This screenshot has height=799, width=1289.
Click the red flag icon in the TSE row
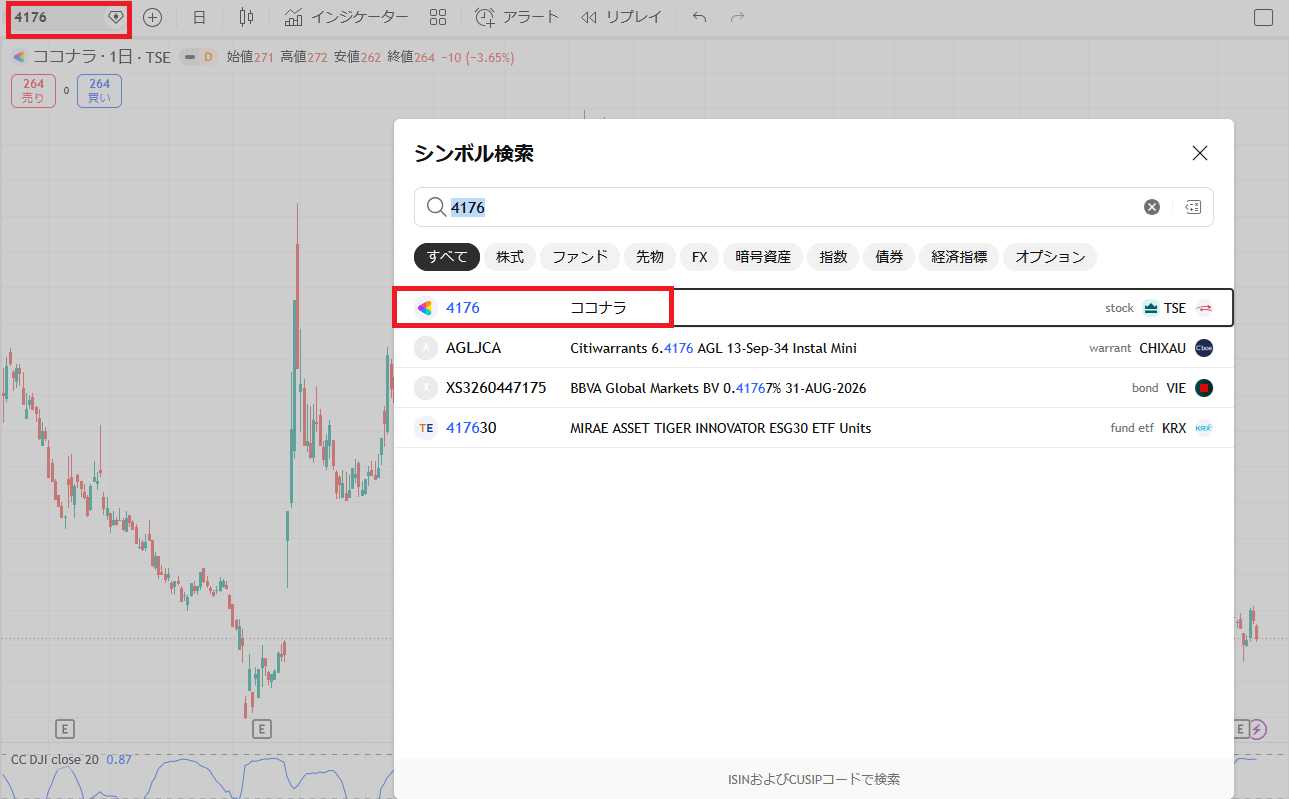coord(1204,308)
